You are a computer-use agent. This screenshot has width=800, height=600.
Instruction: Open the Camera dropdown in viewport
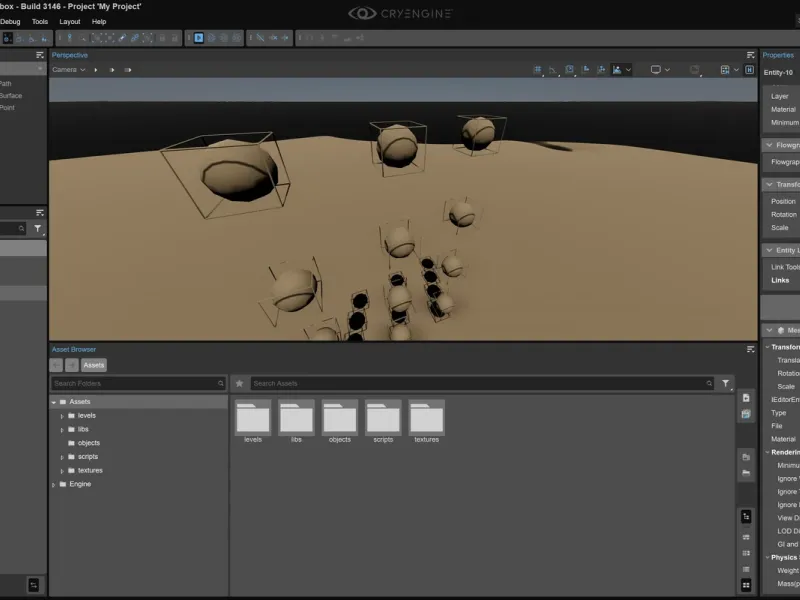68,70
